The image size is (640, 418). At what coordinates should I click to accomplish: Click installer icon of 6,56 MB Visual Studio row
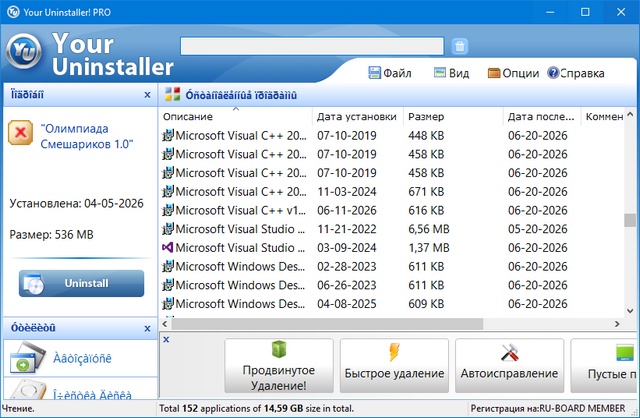[x=168, y=229]
